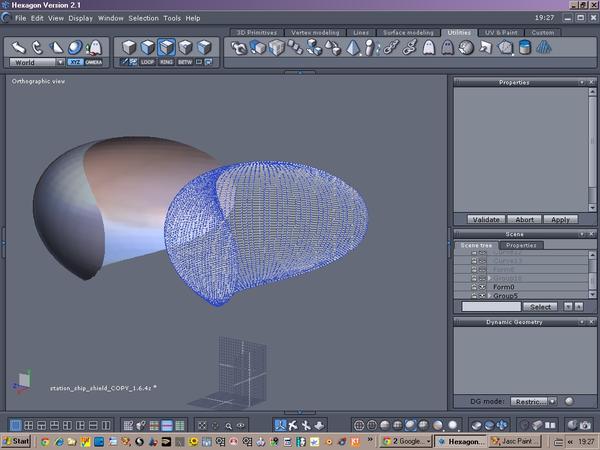Click up arrow next to Select button
Screen dimensions: 600x450
(579, 307)
